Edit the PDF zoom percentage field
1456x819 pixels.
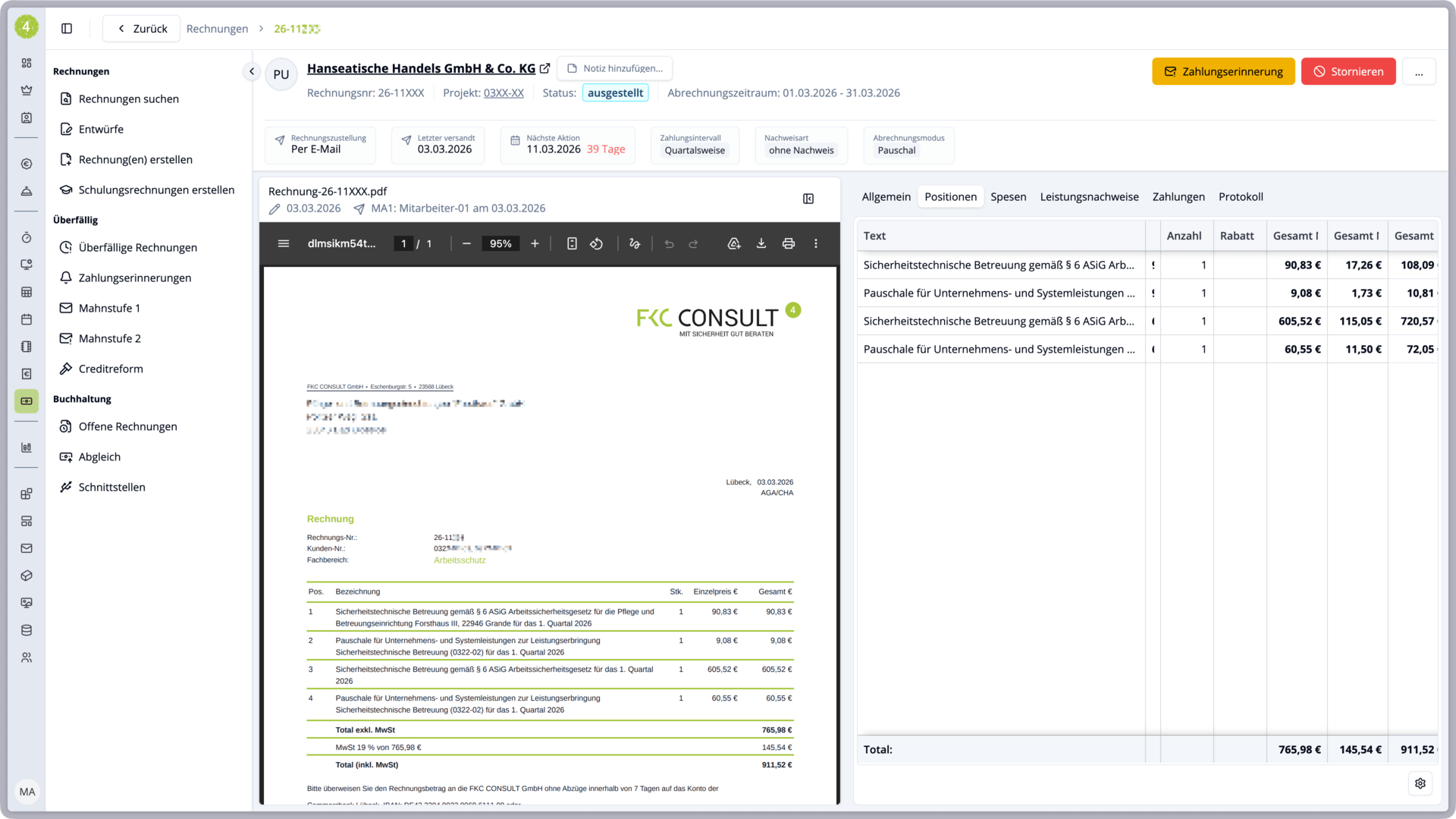500,243
